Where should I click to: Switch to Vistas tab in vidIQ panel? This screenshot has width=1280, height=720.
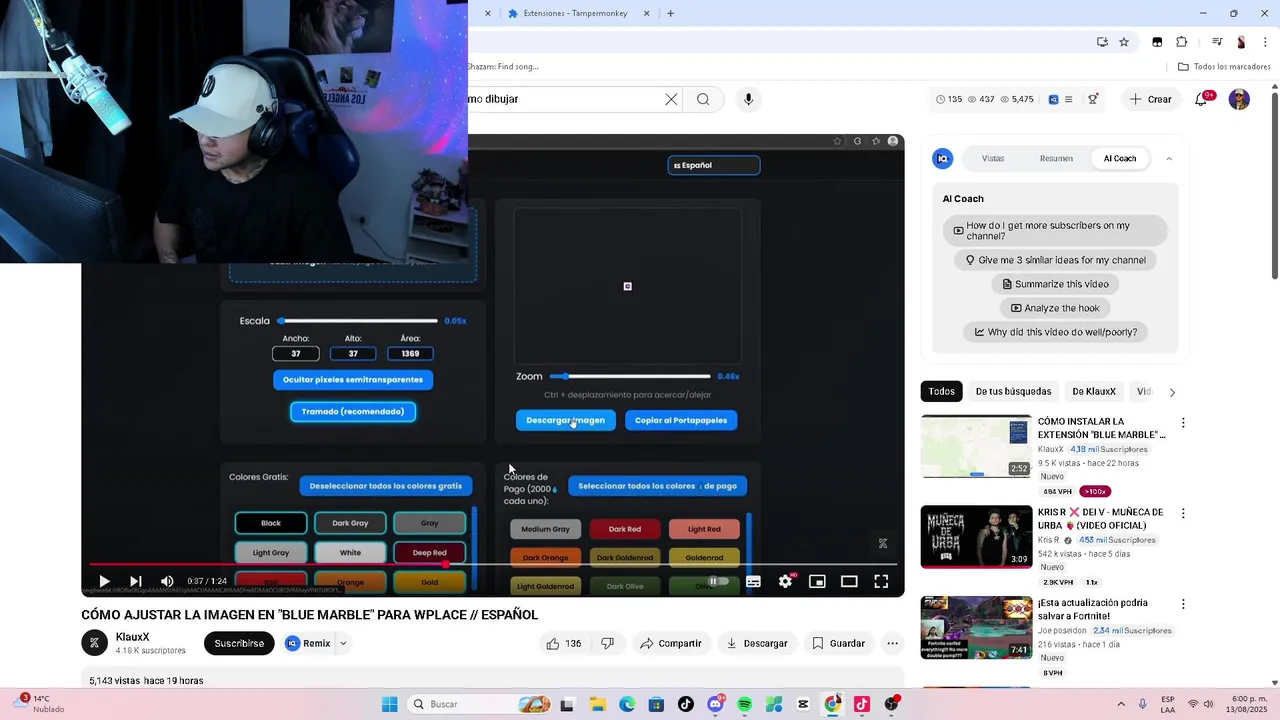pyautogui.click(x=993, y=158)
